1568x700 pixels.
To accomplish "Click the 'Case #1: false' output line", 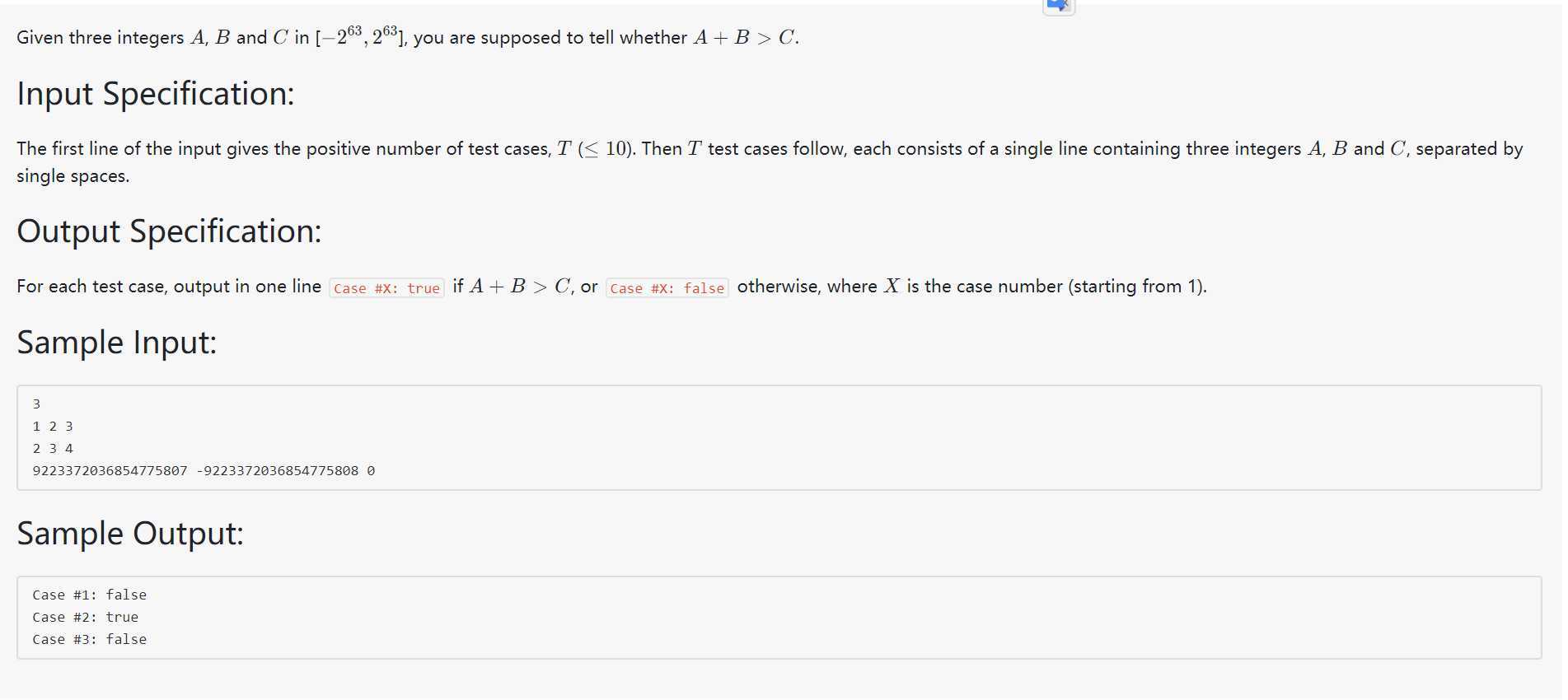I will [x=90, y=595].
